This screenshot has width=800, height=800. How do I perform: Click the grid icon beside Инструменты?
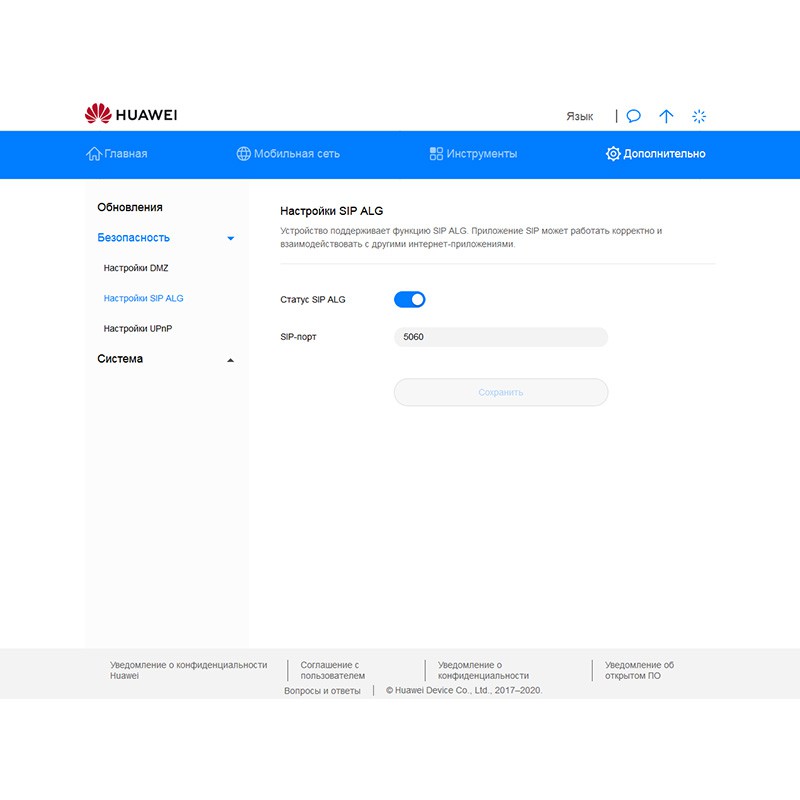pyautogui.click(x=436, y=154)
